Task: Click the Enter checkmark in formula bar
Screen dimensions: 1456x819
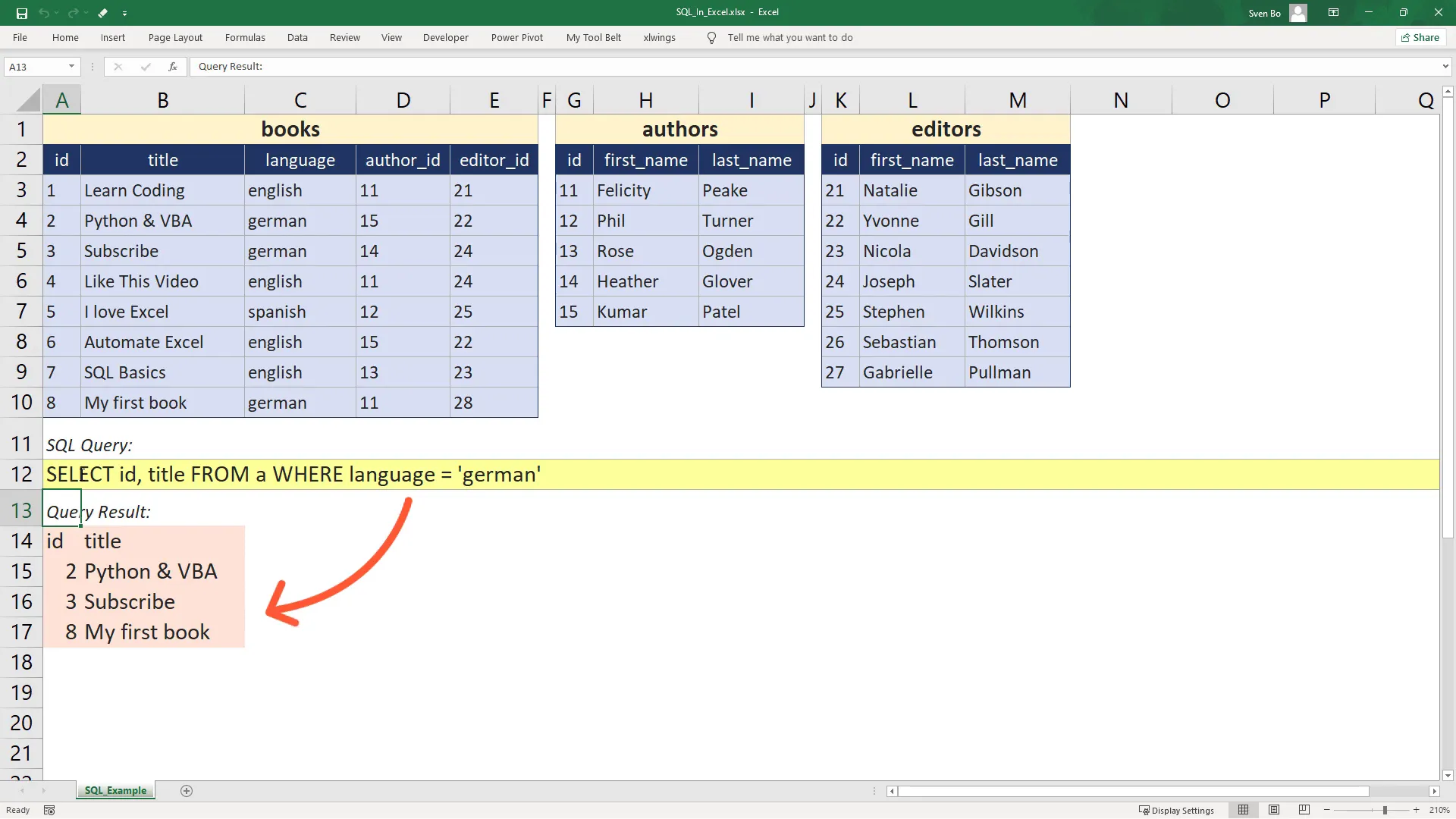Action: click(146, 67)
